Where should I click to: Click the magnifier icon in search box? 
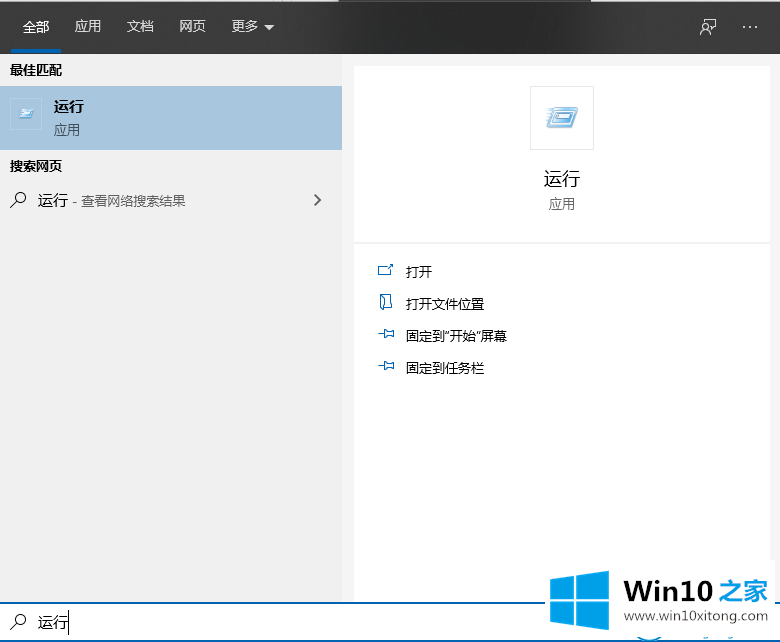pos(18,622)
